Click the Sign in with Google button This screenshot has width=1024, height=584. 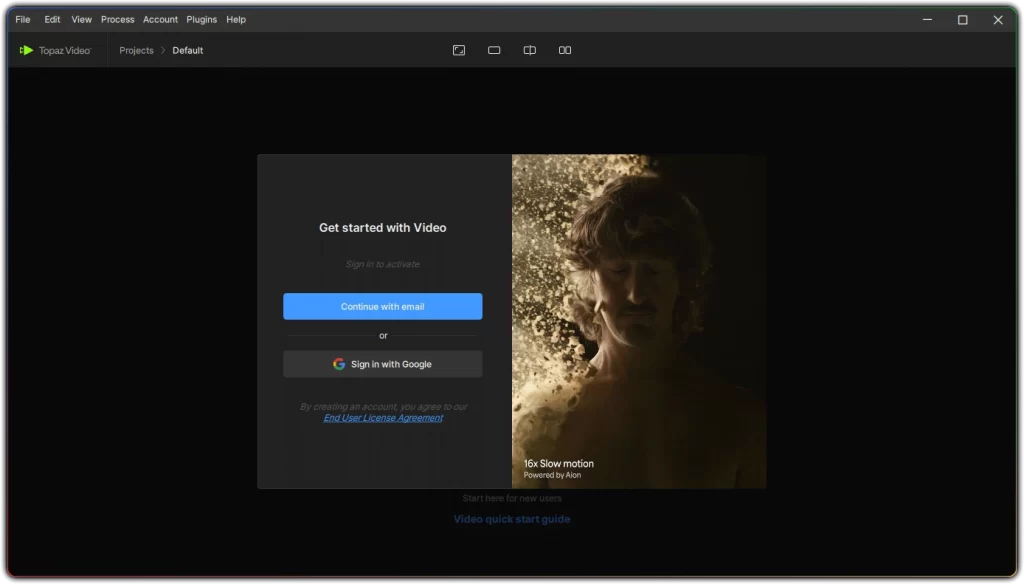tap(383, 364)
